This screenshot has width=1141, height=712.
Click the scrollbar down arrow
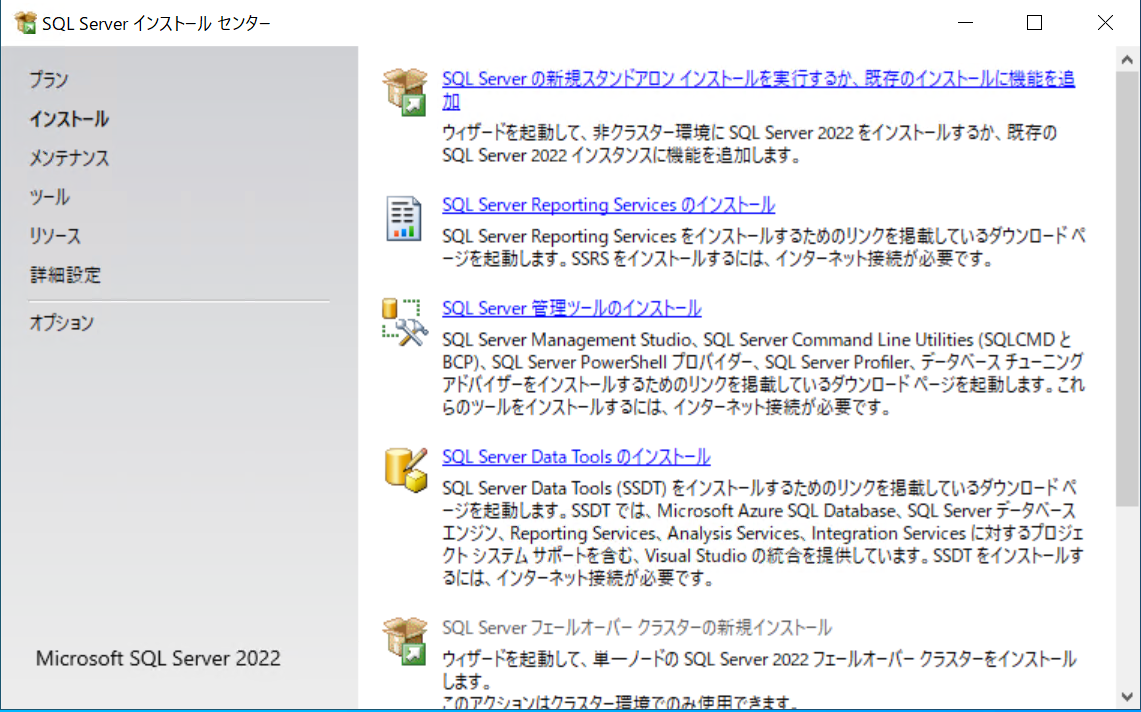point(1128,697)
